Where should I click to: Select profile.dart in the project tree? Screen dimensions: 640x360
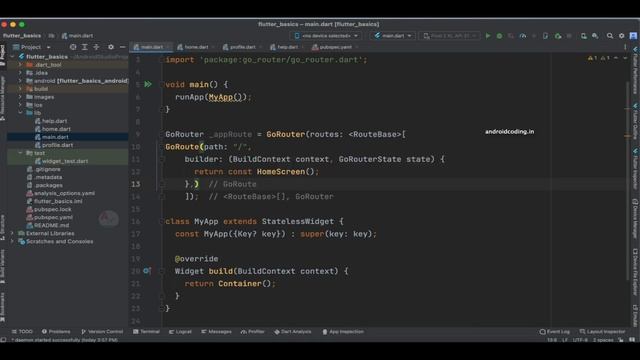58,145
